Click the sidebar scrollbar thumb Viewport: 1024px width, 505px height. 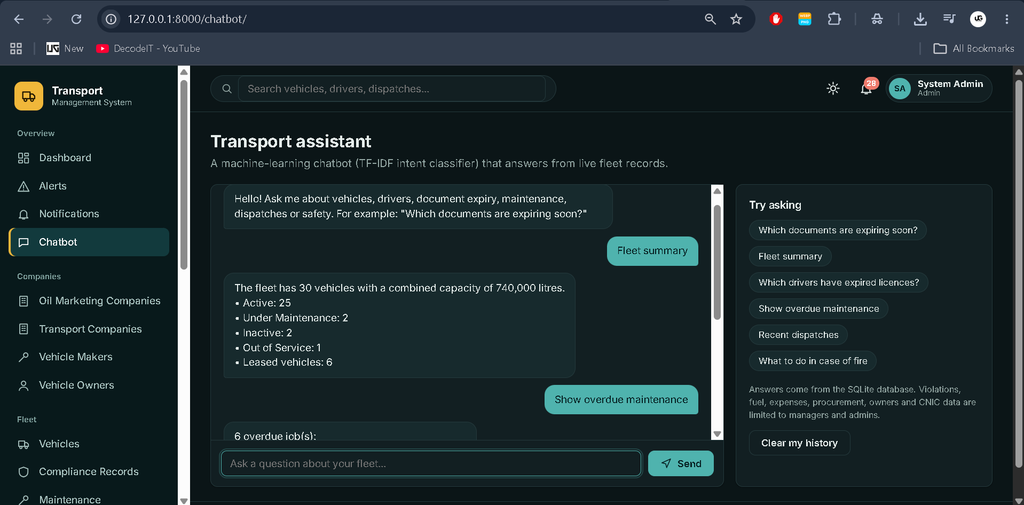[184, 174]
